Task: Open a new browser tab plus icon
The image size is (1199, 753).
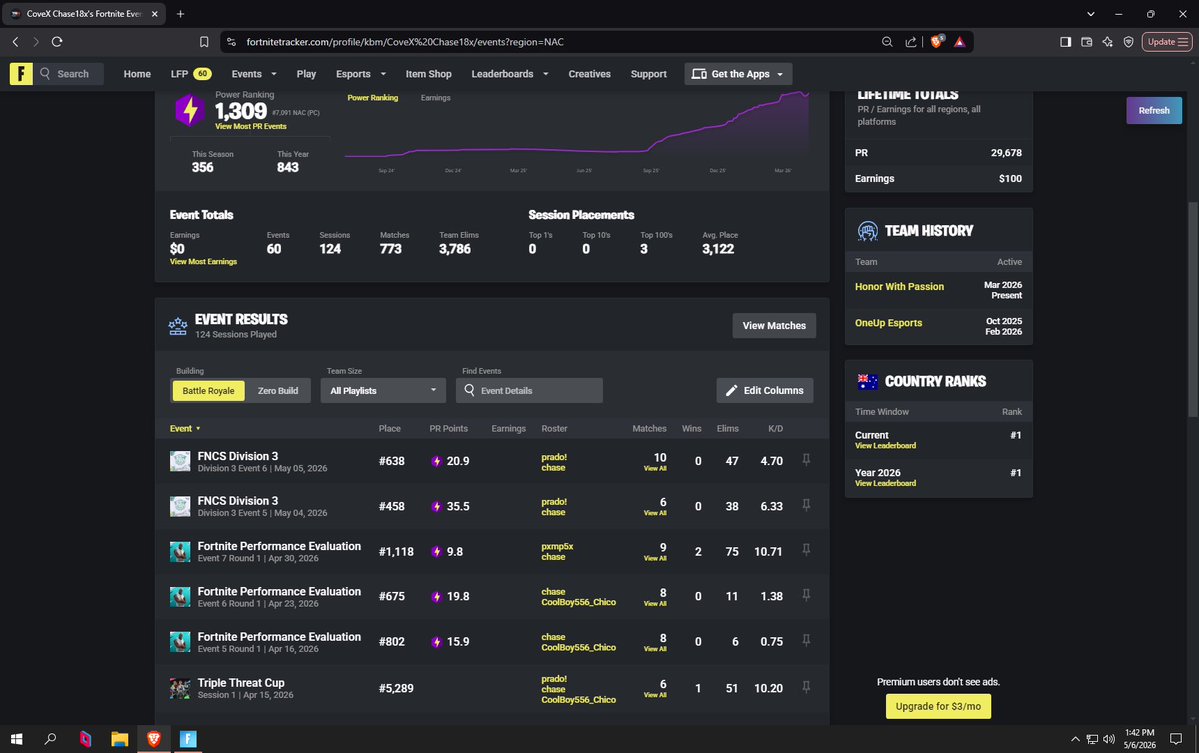Action: [x=180, y=14]
